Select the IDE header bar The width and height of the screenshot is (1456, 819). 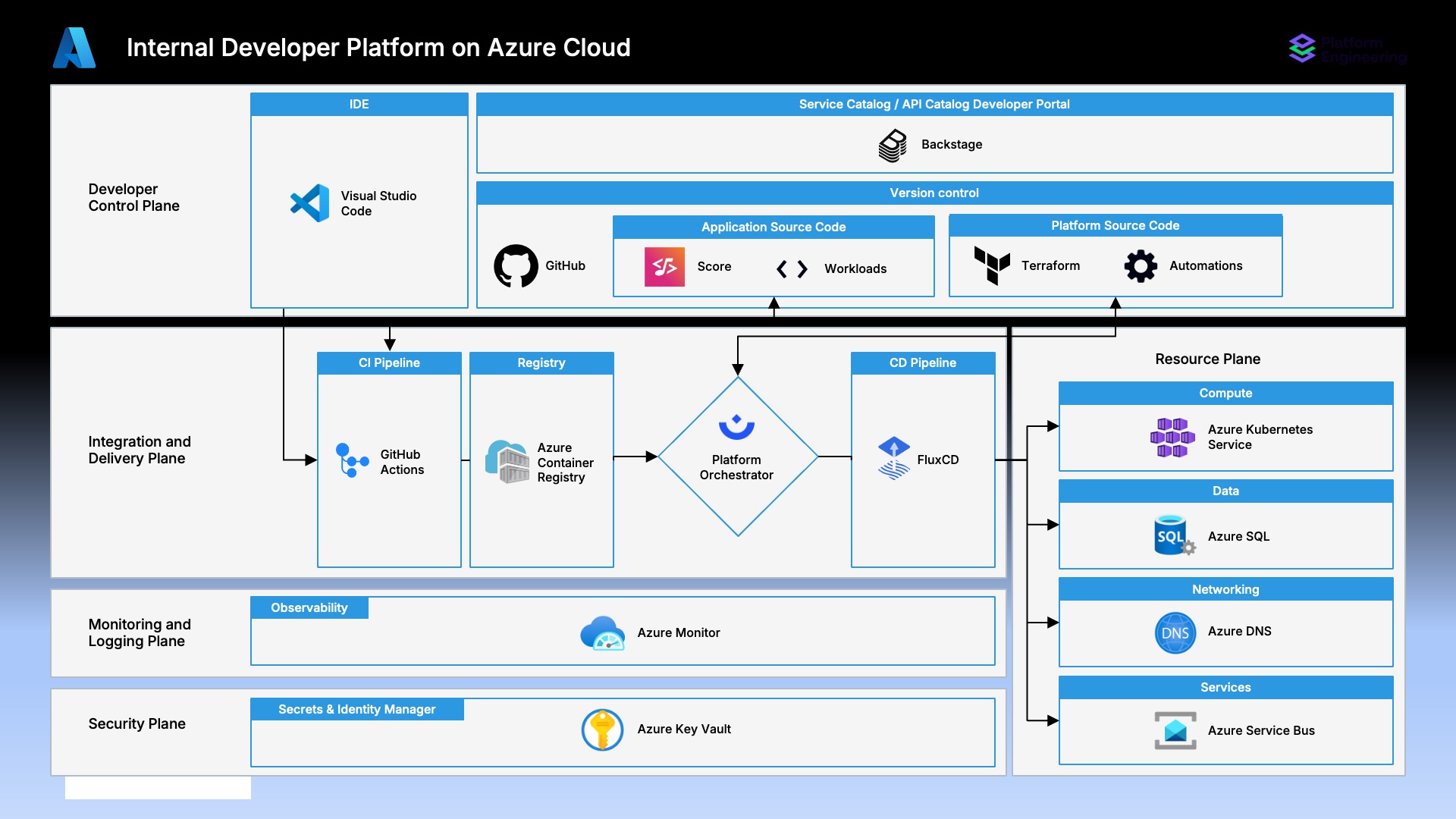(x=359, y=105)
